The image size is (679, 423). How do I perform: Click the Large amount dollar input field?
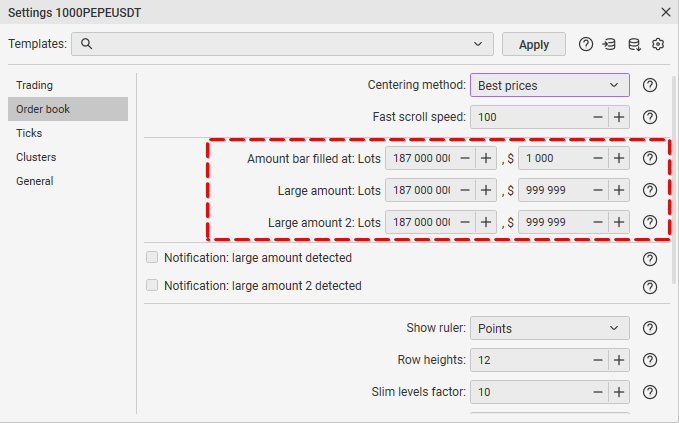click(x=552, y=190)
